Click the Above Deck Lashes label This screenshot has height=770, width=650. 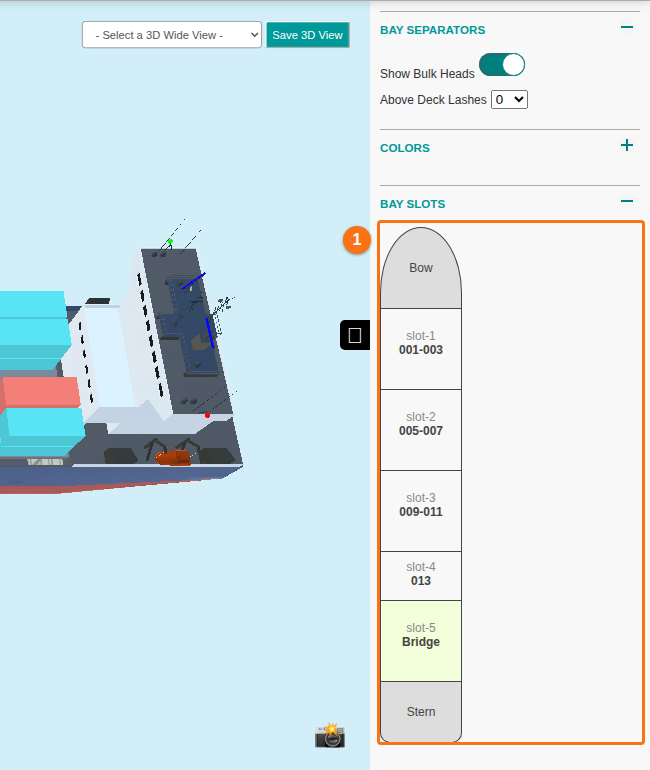(433, 100)
